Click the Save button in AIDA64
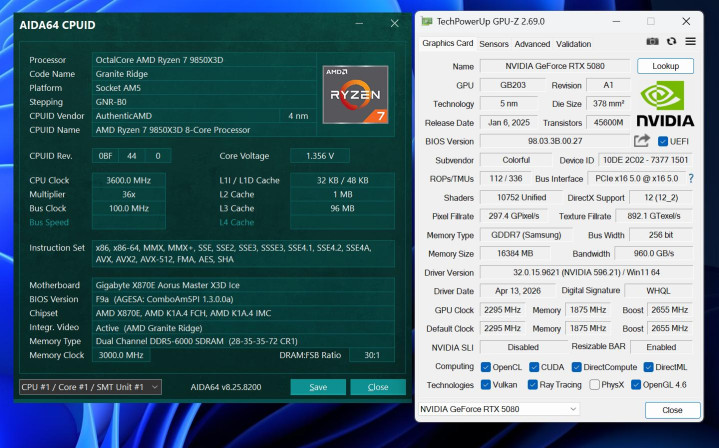The image size is (719, 448). pos(318,387)
